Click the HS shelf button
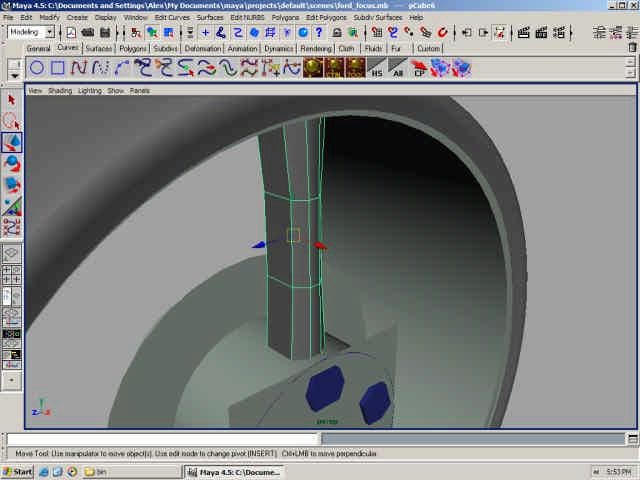The image size is (640, 480). [x=377, y=68]
